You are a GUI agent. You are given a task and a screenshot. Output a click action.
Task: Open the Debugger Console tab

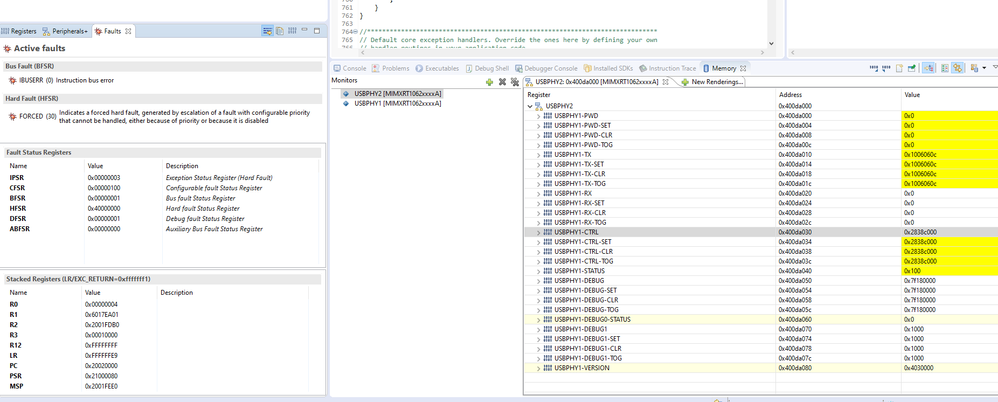coord(547,68)
